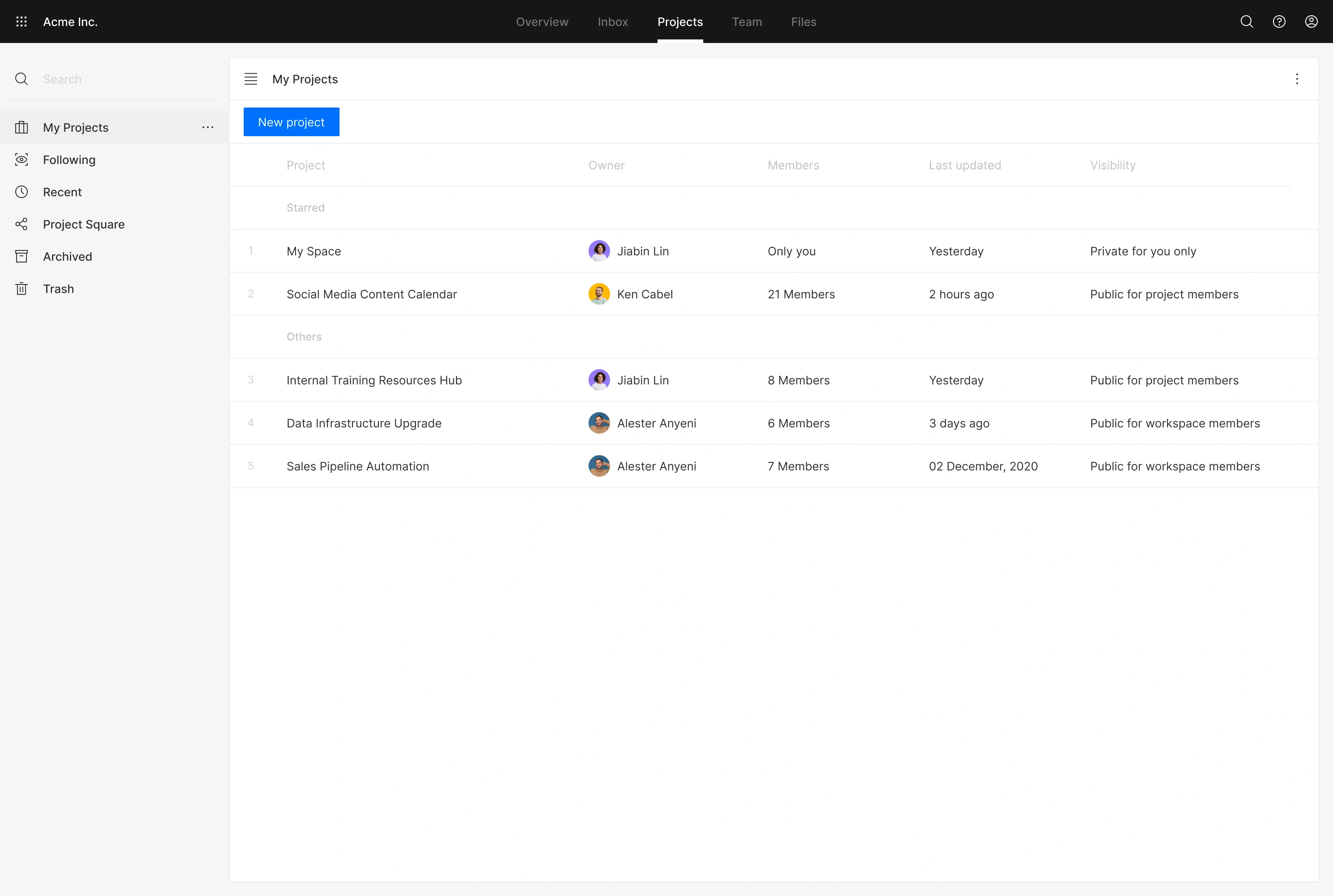Click the New project button
The height and width of the screenshot is (896, 1333).
pyautogui.click(x=291, y=122)
